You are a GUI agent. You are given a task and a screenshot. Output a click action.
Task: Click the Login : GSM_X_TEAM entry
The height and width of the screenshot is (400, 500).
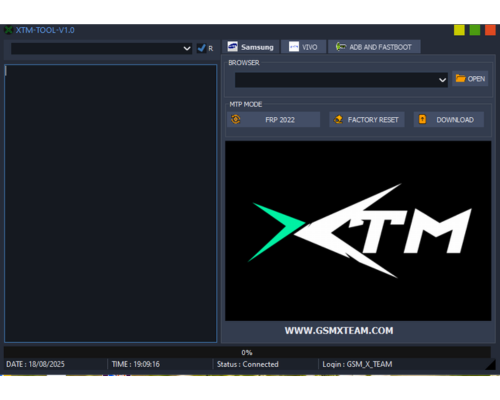[357, 364]
